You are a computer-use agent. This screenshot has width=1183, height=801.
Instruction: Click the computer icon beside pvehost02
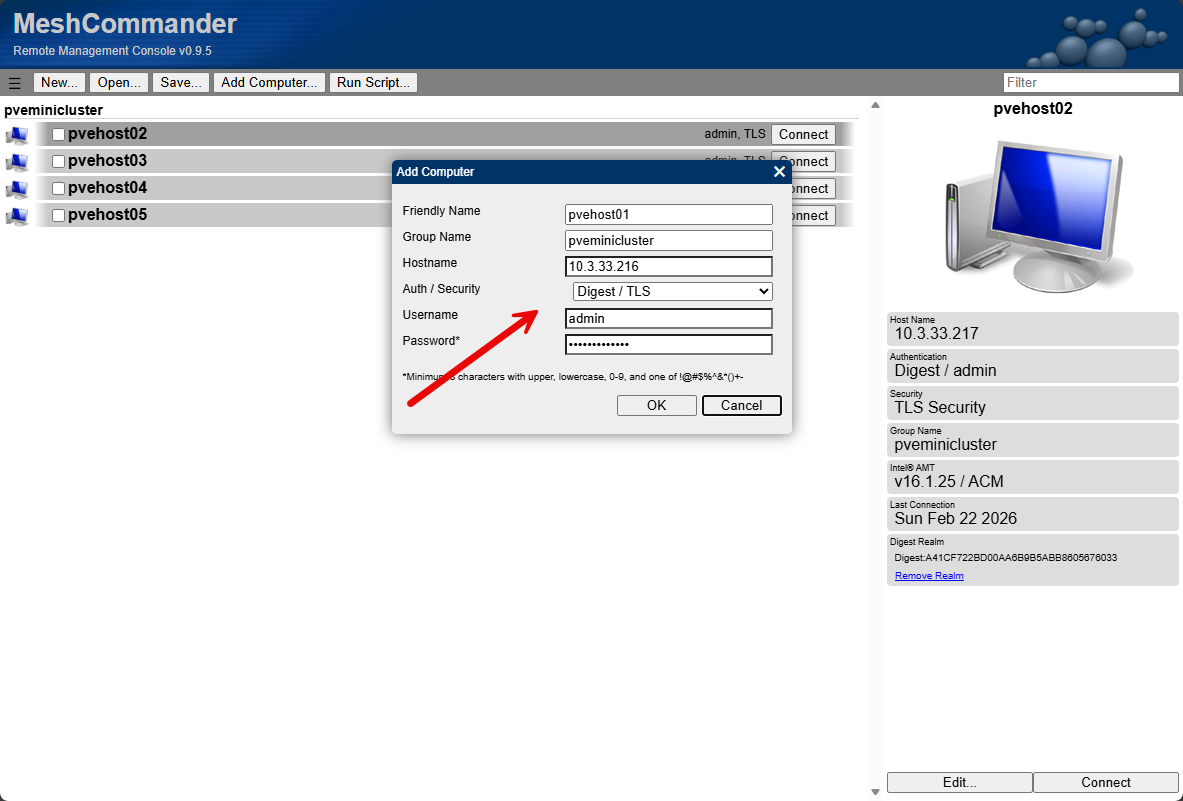(x=16, y=133)
